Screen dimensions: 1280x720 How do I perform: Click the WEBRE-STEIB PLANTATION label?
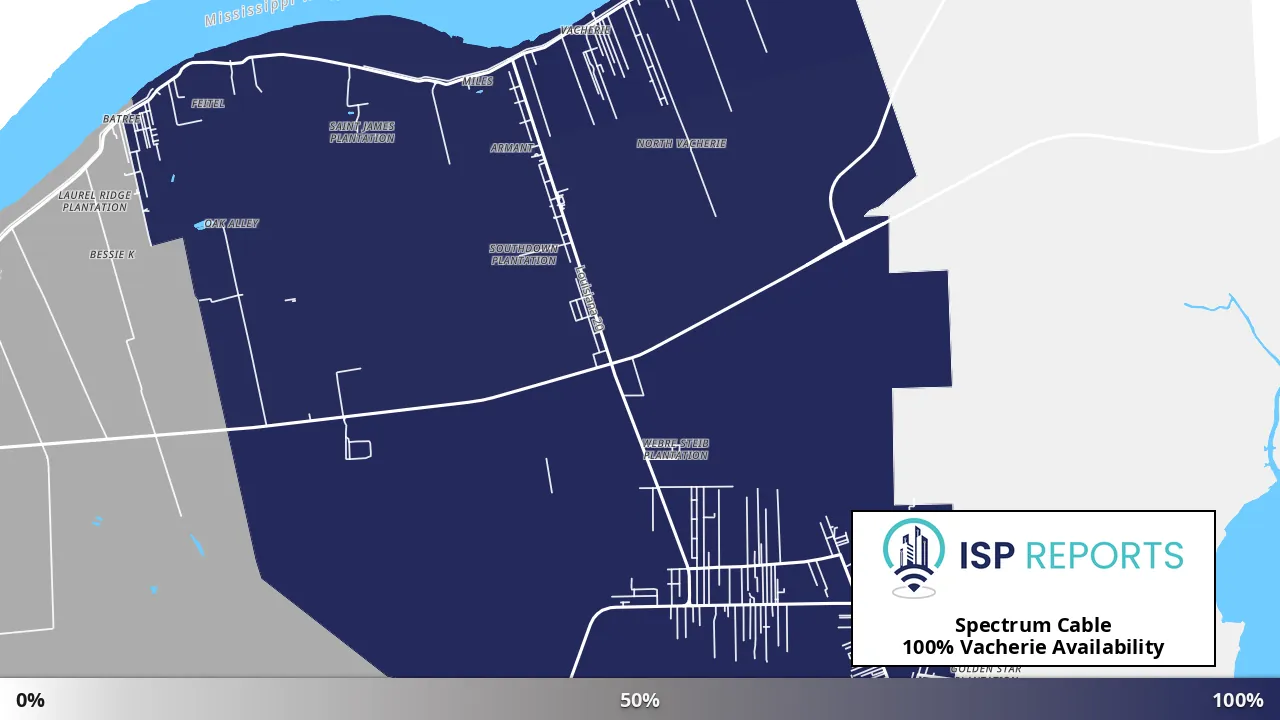coord(676,449)
